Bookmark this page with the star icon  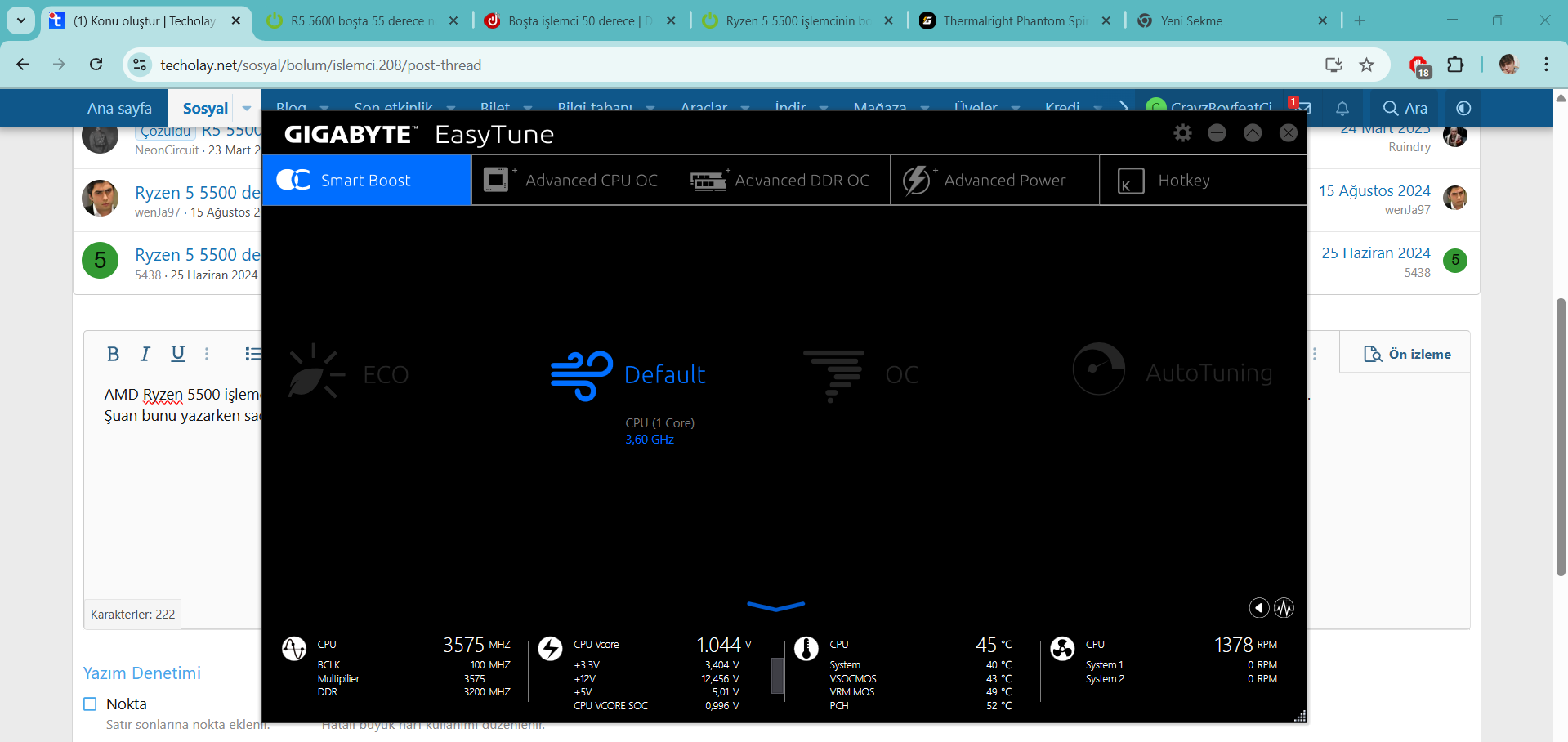pos(1366,65)
